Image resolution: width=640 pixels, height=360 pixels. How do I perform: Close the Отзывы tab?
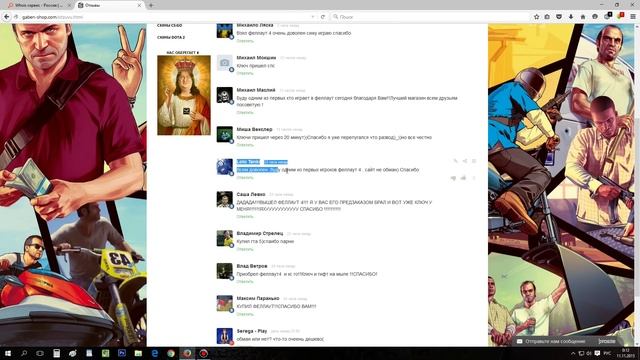point(139,5)
